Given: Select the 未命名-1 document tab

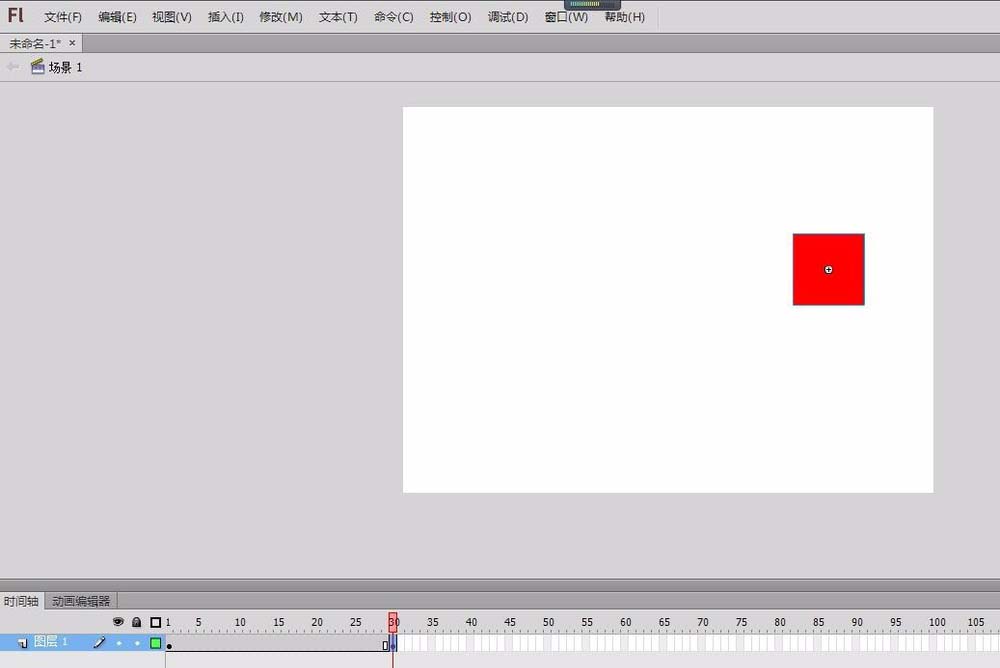Looking at the screenshot, I should point(35,43).
